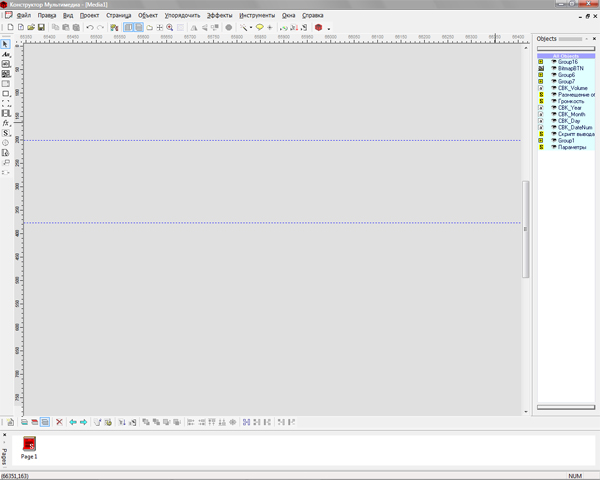Create a new blank document
The height and width of the screenshot is (480, 600).
pos(10,27)
